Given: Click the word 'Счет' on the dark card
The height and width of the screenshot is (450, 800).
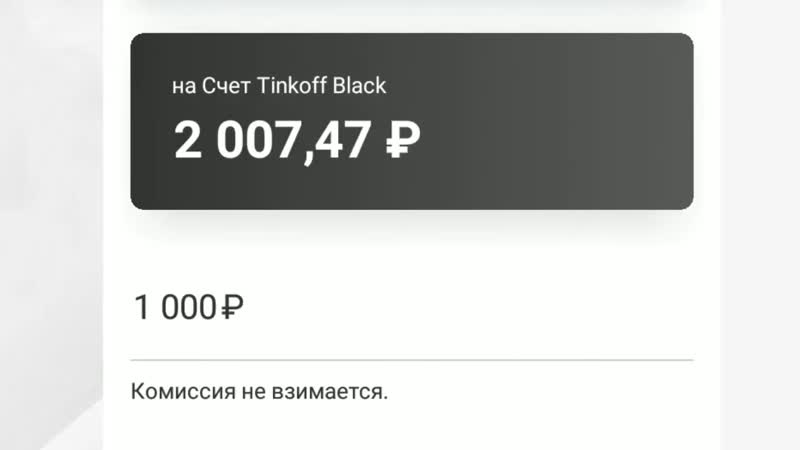Looking at the screenshot, I should (229, 86).
